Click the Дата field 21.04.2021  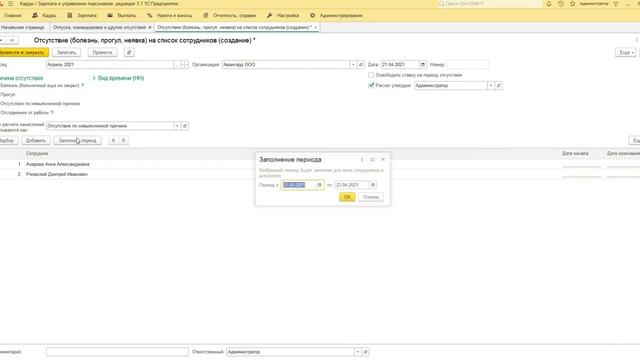(400, 64)
